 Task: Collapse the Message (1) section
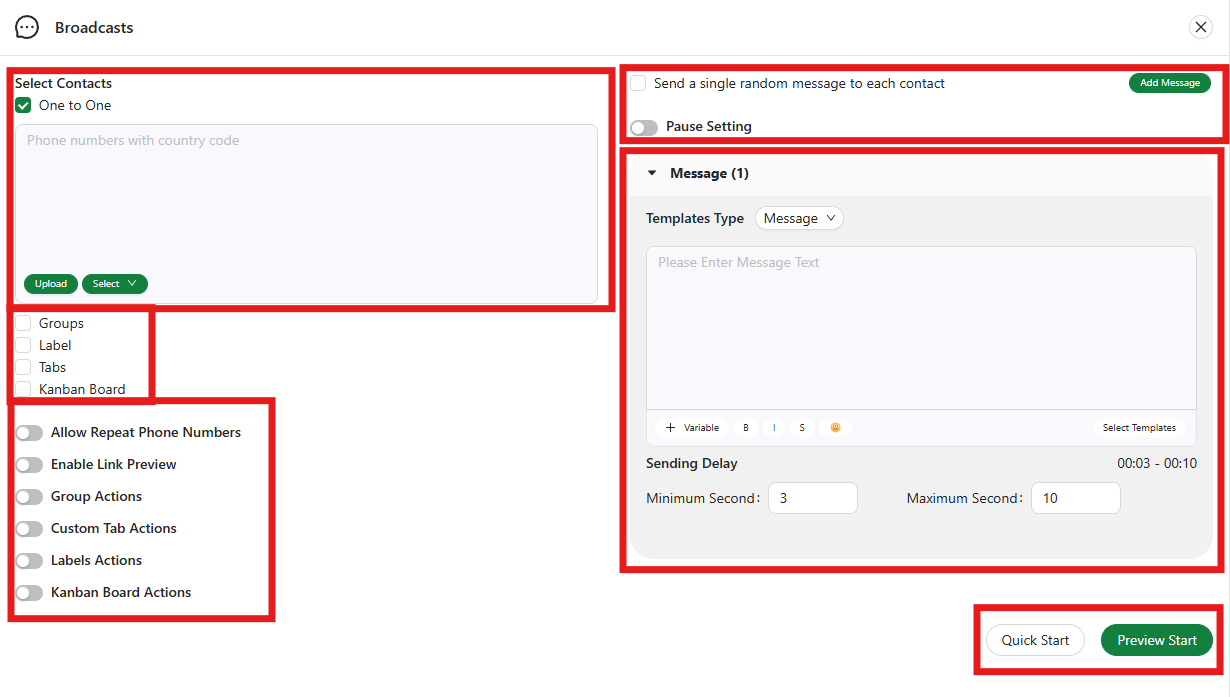[653, 174]
